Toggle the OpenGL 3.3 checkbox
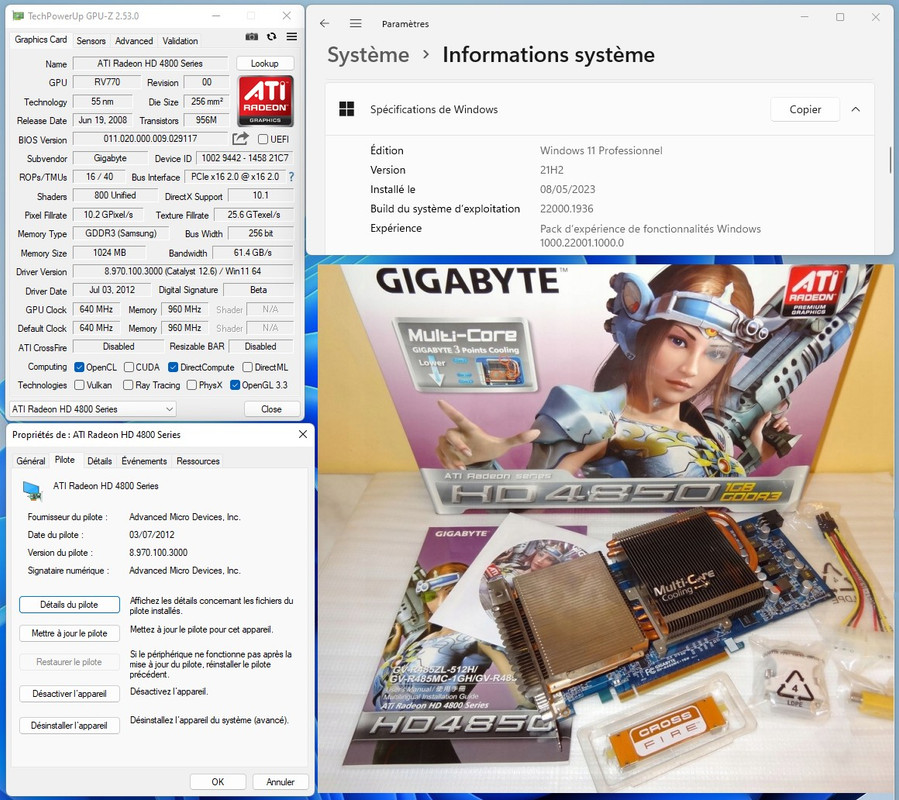This screenshot has height=800, width=899. pyautogui.click(x=234, y=385)
